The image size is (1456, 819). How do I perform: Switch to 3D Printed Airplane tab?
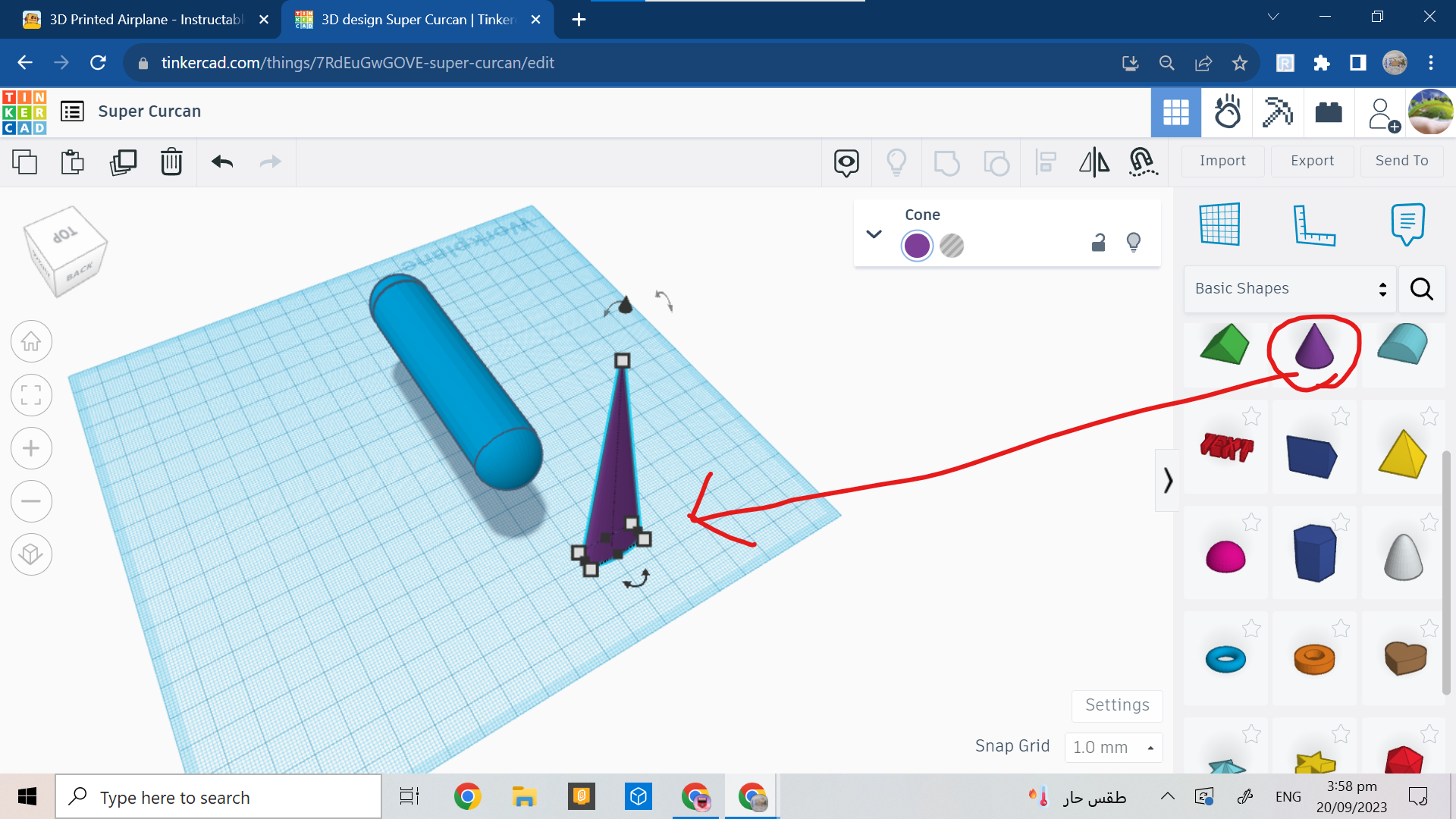(x=144, y=20)
